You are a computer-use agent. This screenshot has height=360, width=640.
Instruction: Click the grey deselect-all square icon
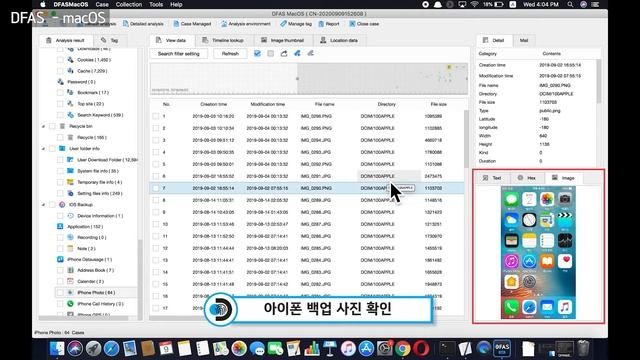pos(271,53)
